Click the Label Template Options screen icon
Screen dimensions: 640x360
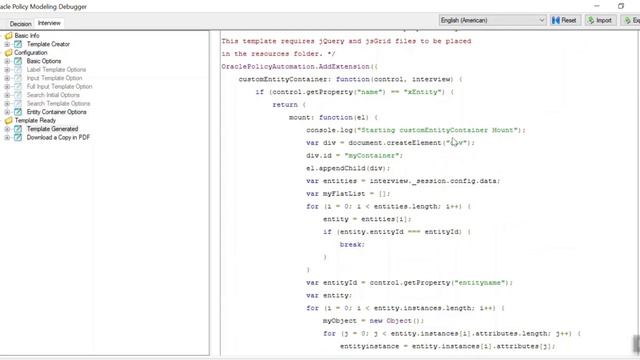click(x=18, y=70)
